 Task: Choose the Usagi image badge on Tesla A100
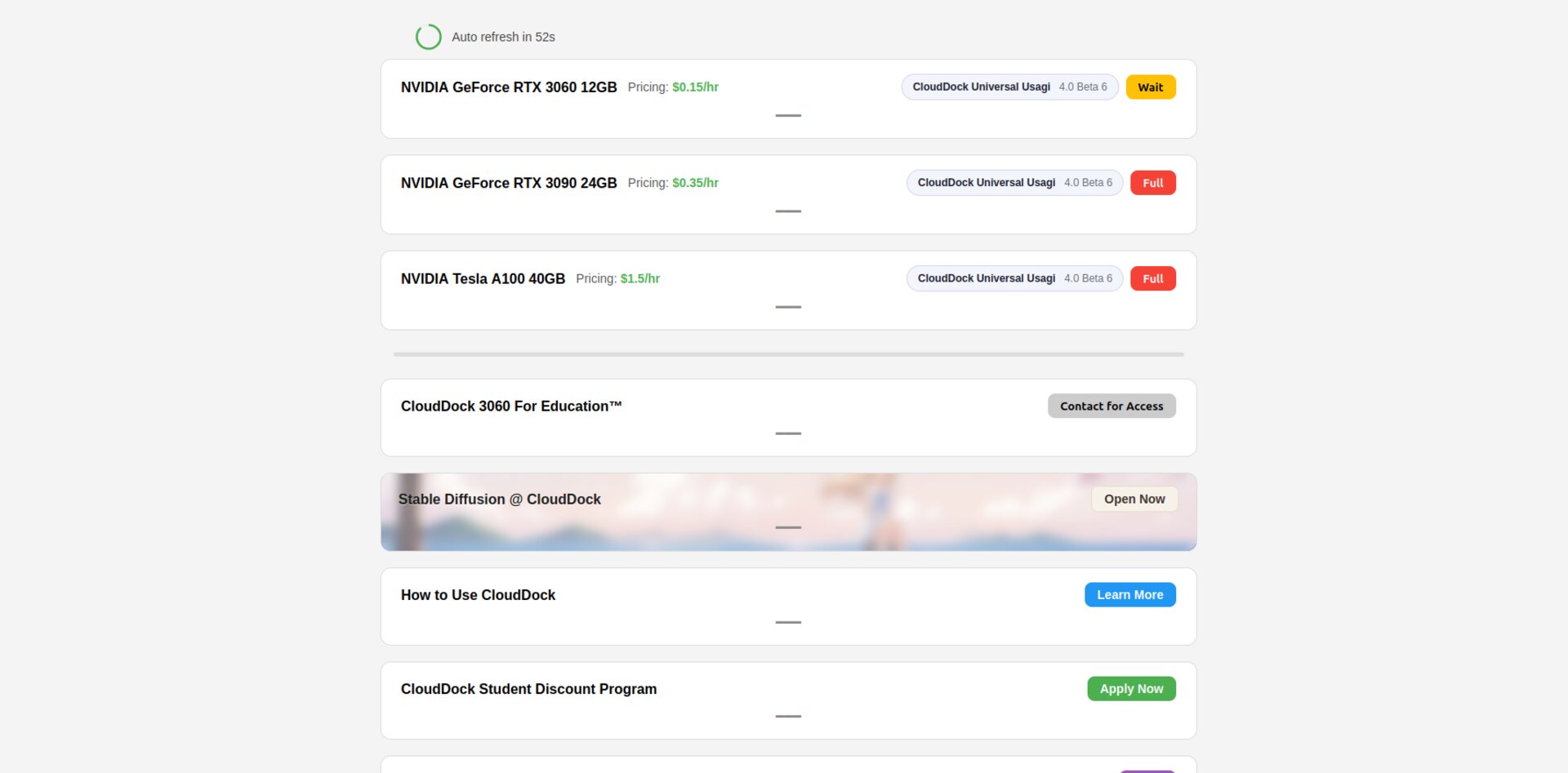pos(1013,278)
